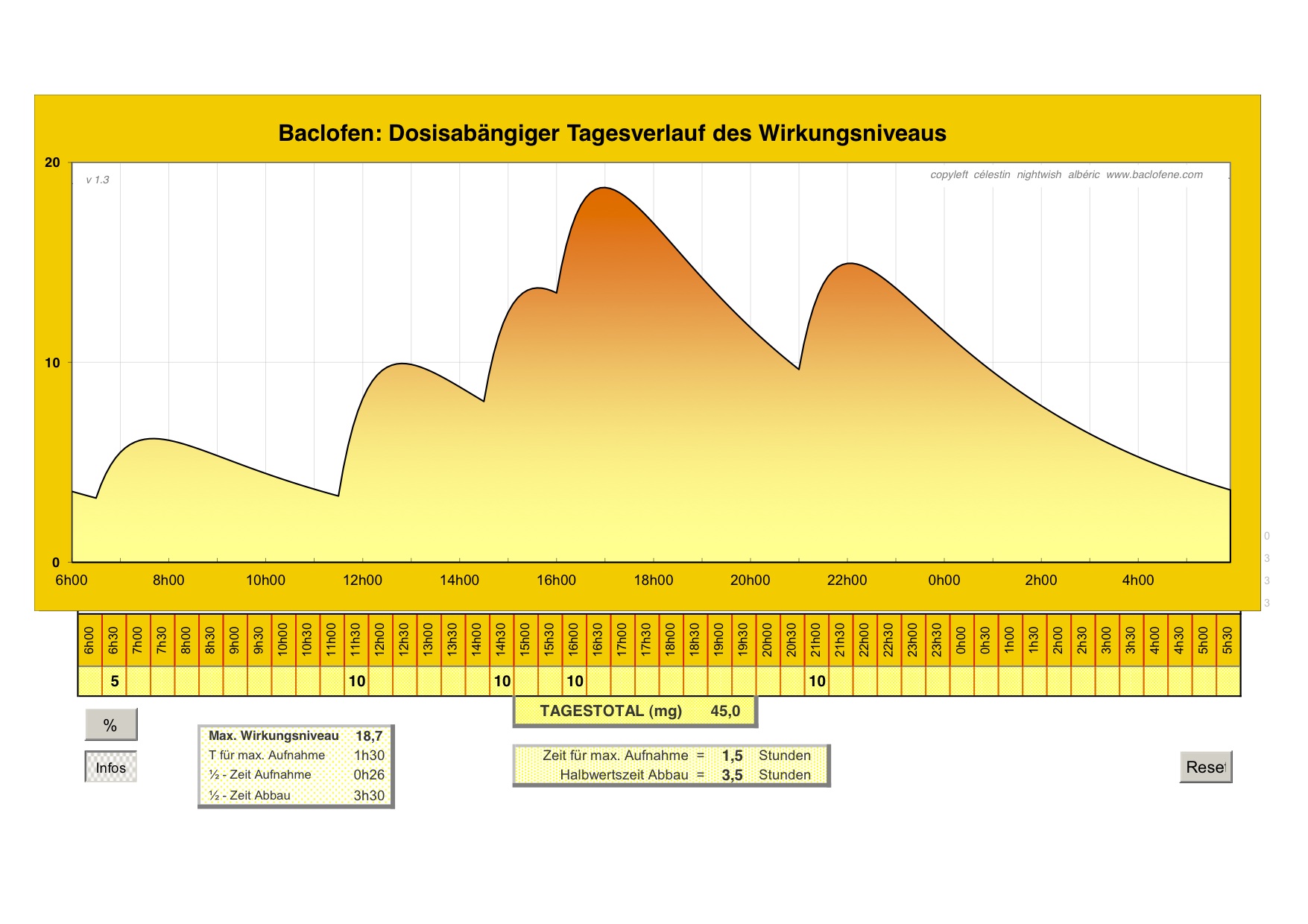Click the empty dose cell under 18h00

[671, 681]
